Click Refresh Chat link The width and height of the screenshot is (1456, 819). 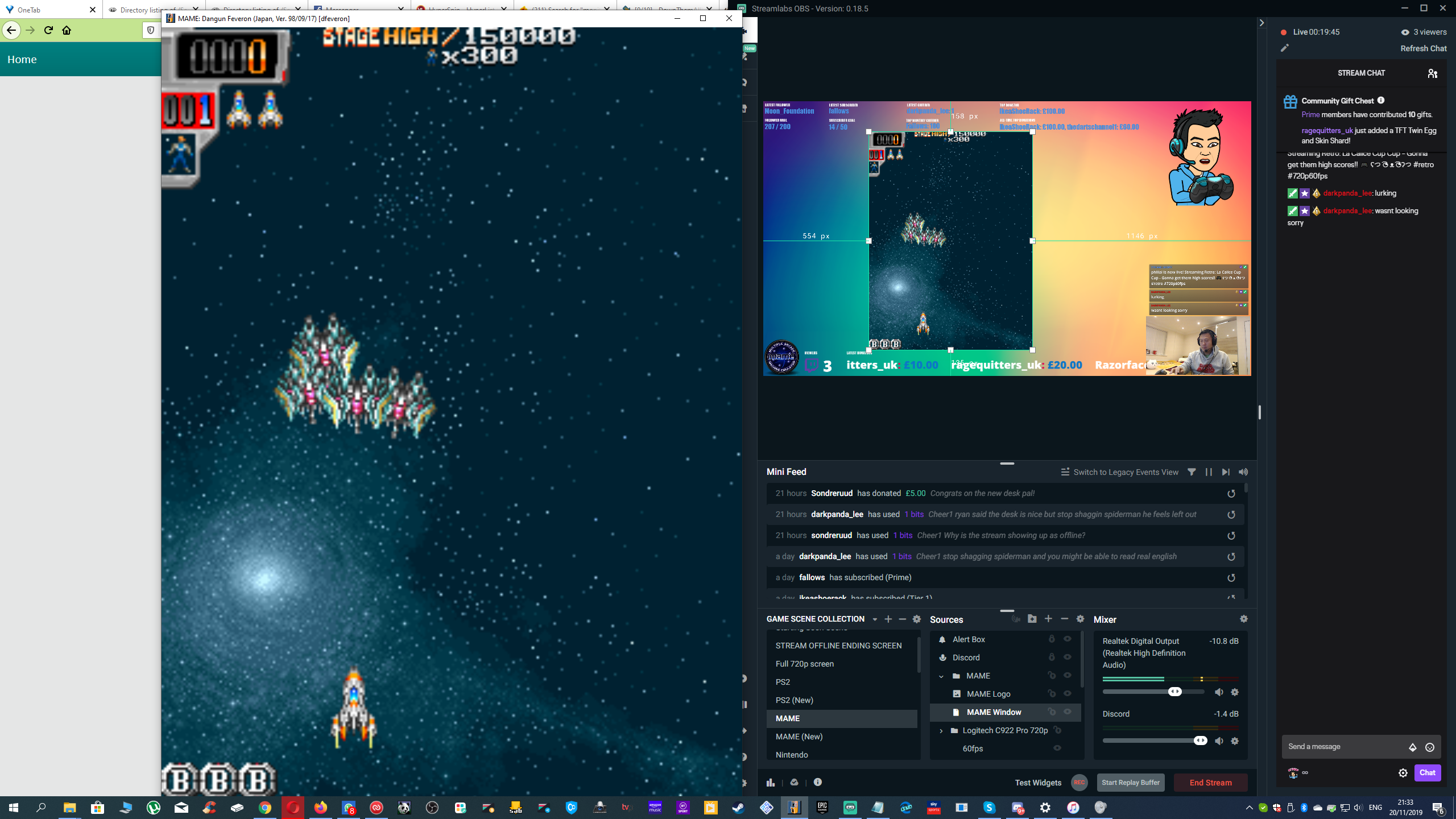(x=1423, y=48)
